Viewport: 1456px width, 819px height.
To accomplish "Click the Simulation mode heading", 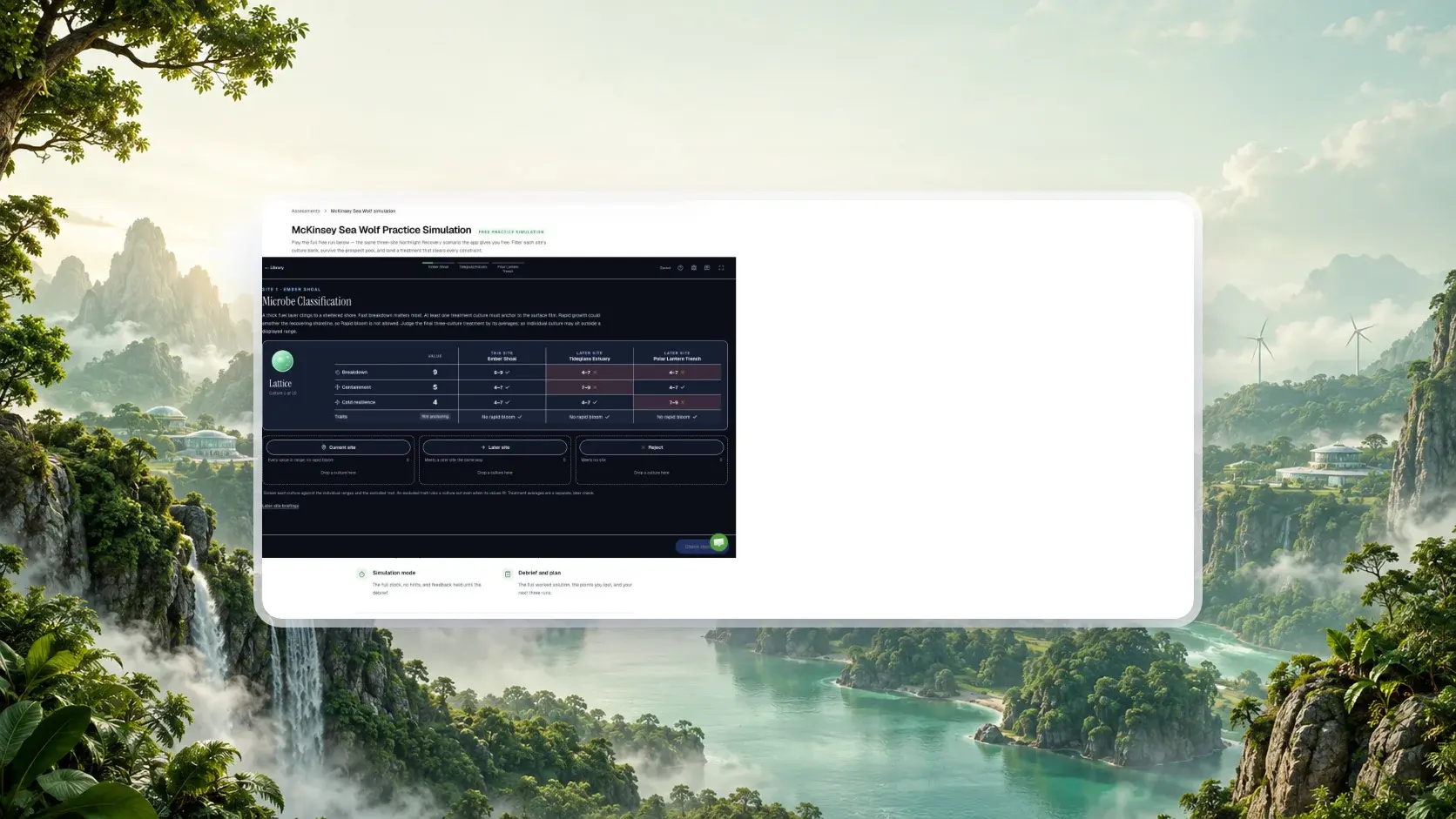I will pyautogui.click(x=394, y=573).
